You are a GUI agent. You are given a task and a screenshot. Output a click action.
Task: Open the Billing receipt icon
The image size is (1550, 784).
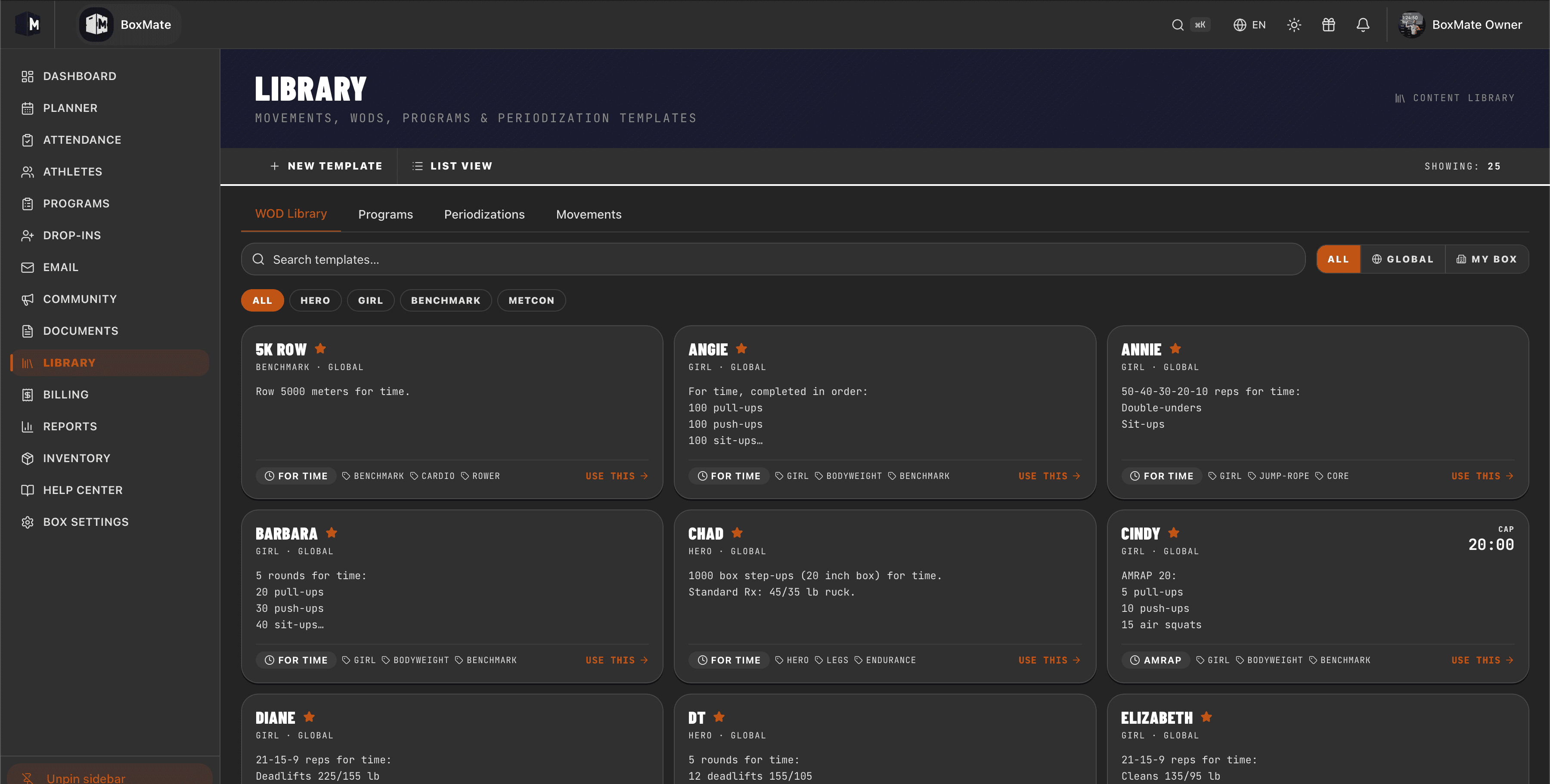pos(27,395)
